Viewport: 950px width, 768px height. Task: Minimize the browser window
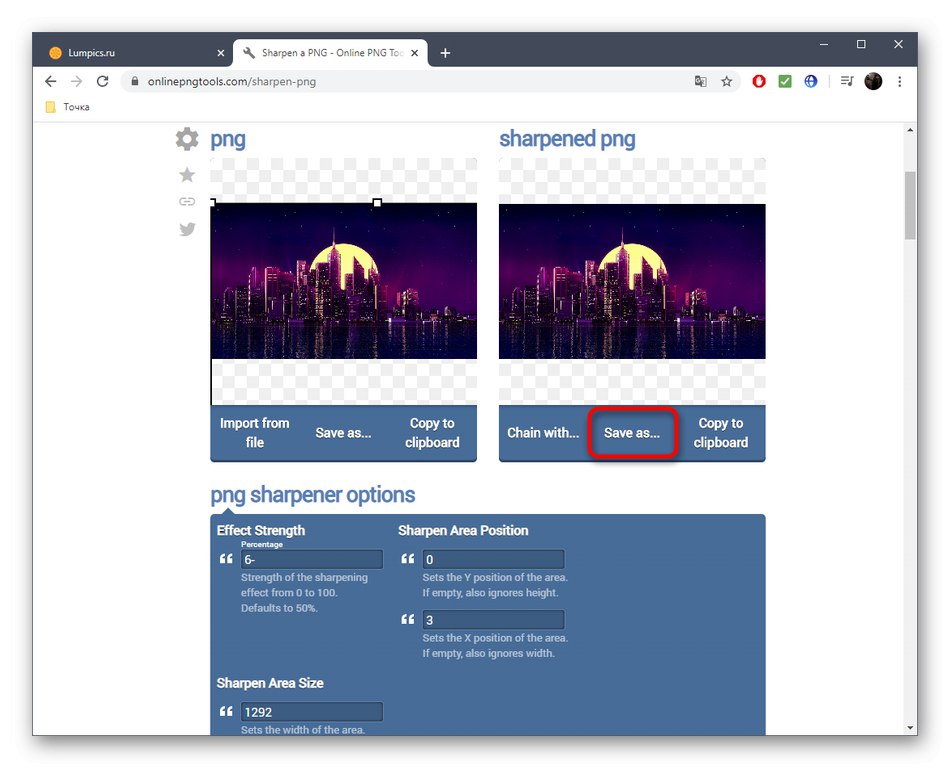point(824,44)
